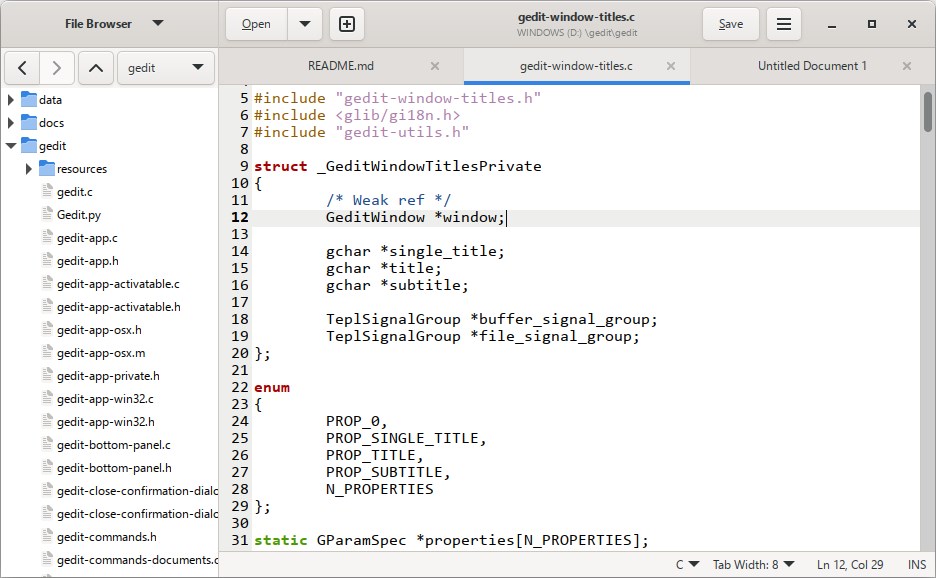Close the Untitled Document 1 tab

[906, 64]
